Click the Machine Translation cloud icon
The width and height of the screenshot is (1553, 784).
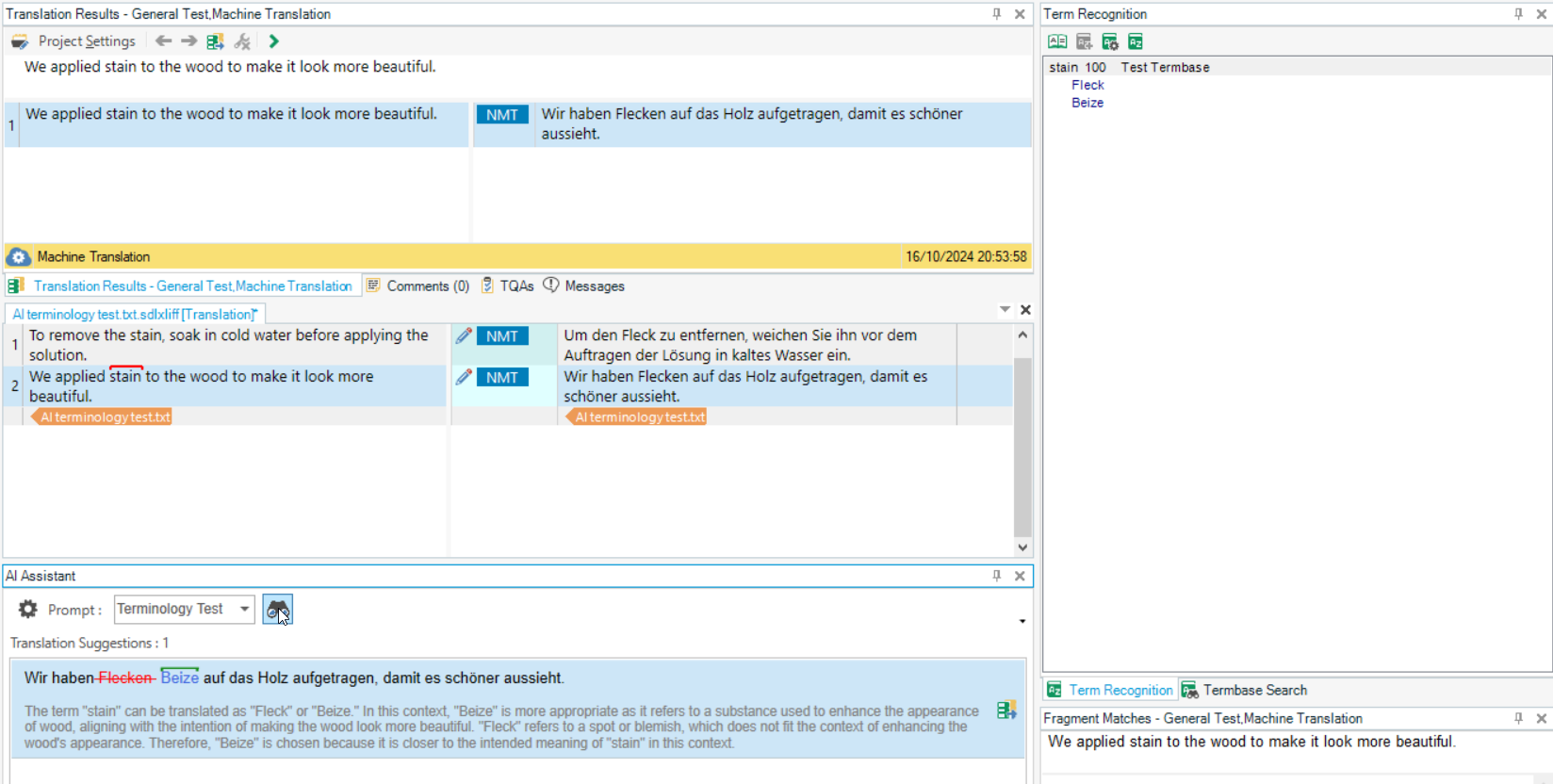[x=18, y=256]
